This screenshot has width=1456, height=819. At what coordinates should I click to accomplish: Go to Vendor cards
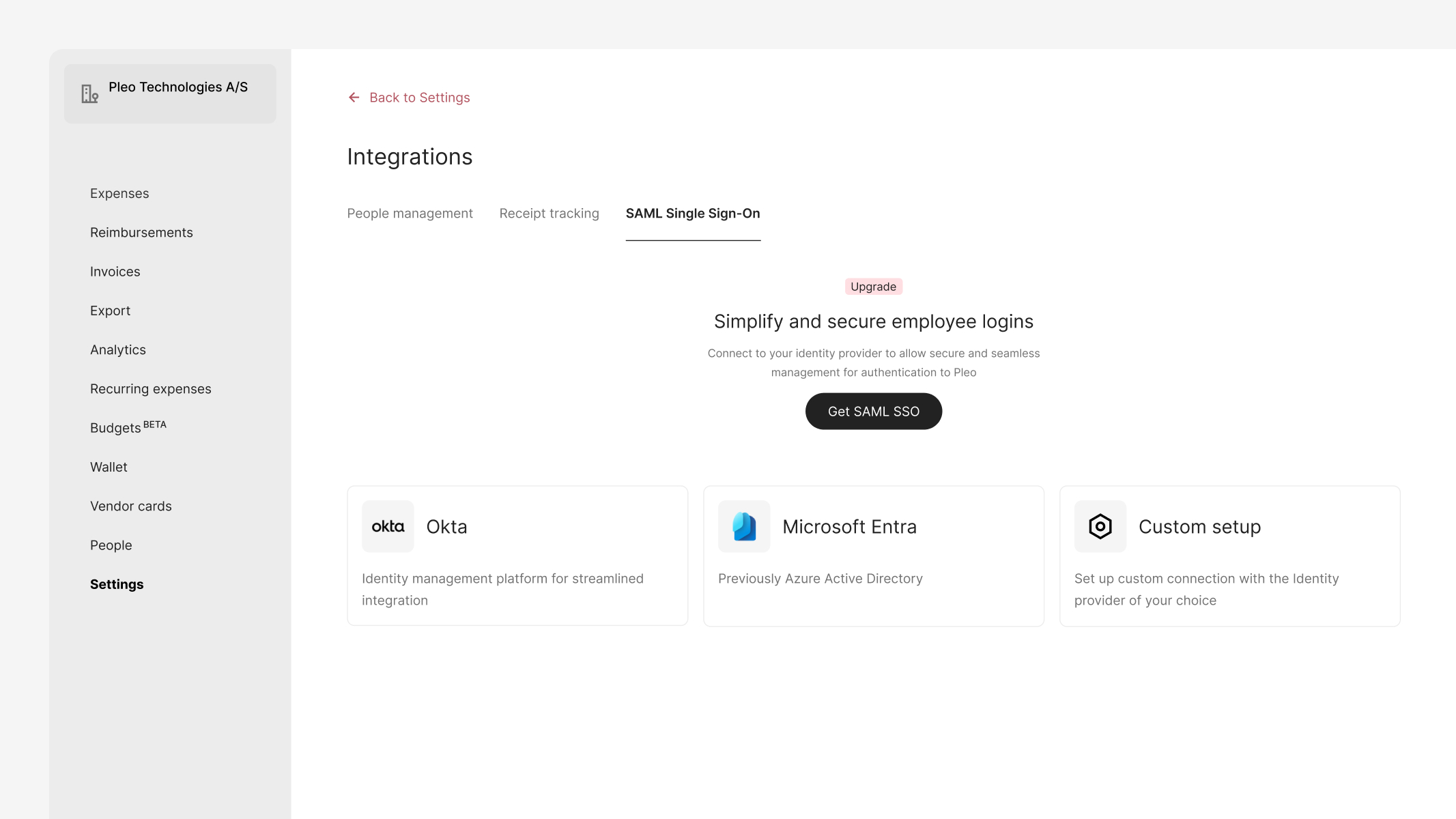tap(130, 506)
